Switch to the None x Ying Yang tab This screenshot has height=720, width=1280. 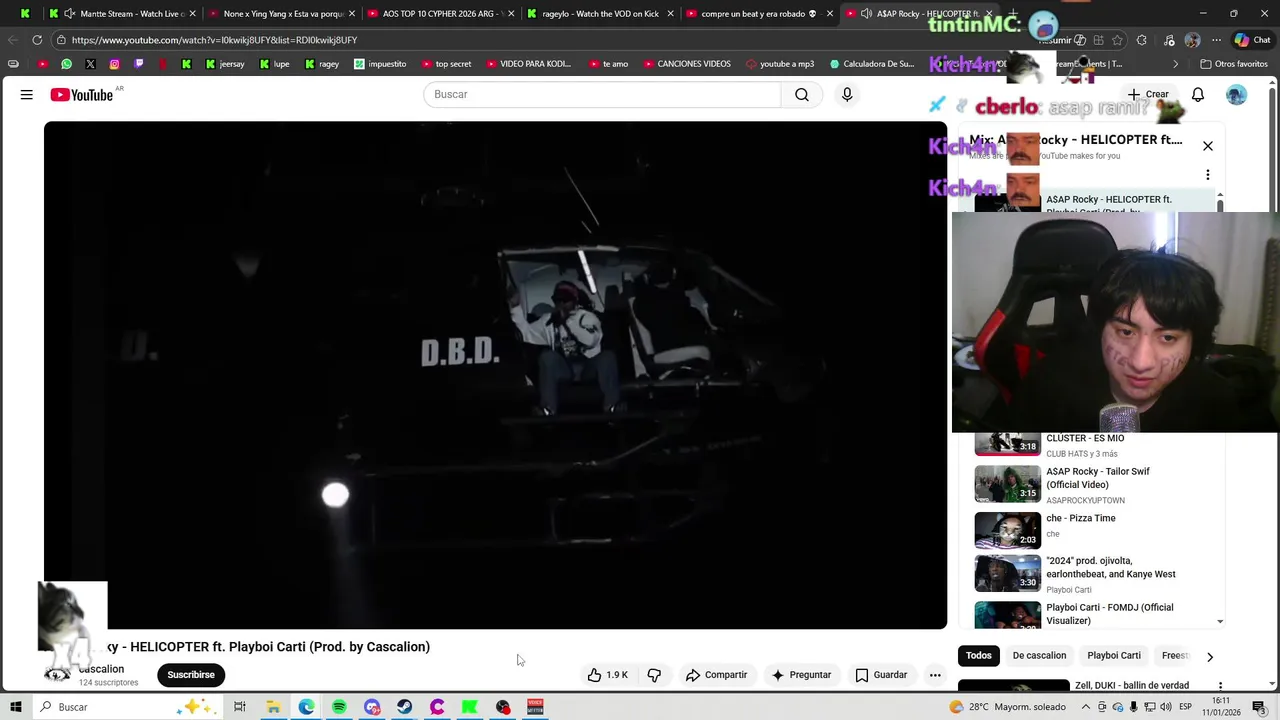(x=283, y=14)
